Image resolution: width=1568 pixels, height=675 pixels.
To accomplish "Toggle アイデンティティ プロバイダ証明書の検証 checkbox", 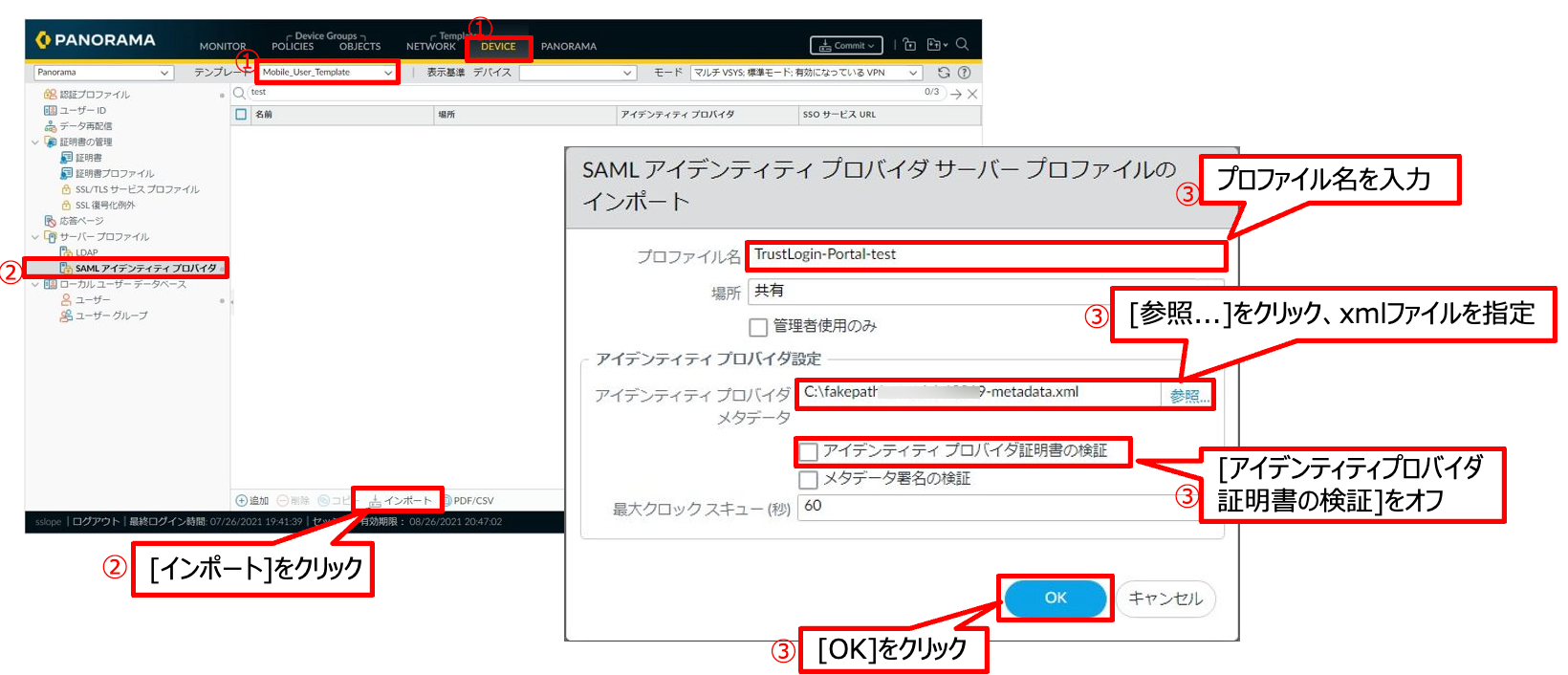I will (809, 451).
